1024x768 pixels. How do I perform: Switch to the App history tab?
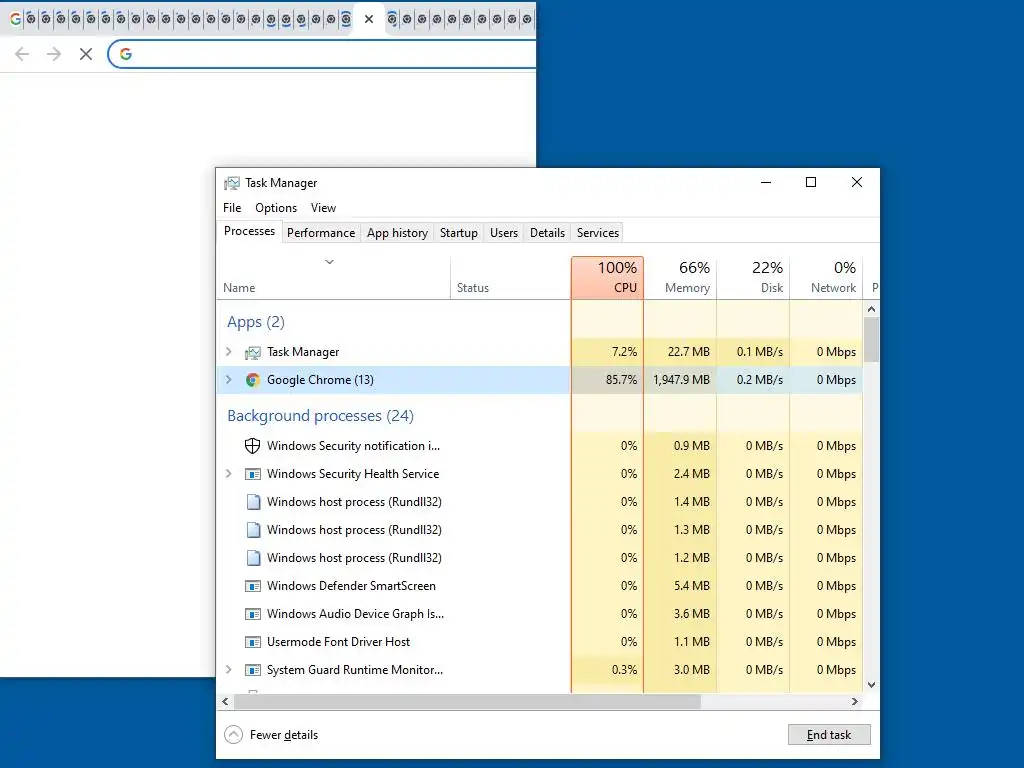397,233
